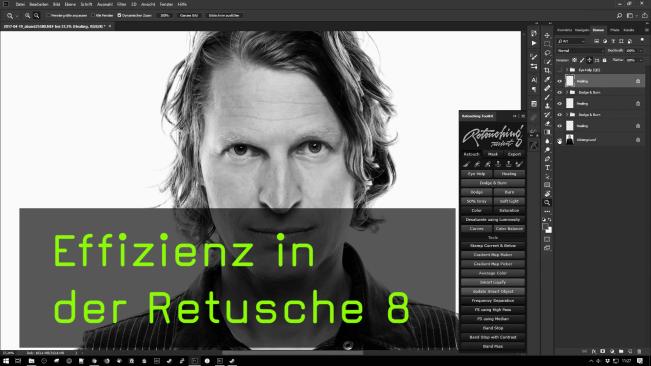
Task: Click the Frequency Separation button
Action: tap(493, 300)
